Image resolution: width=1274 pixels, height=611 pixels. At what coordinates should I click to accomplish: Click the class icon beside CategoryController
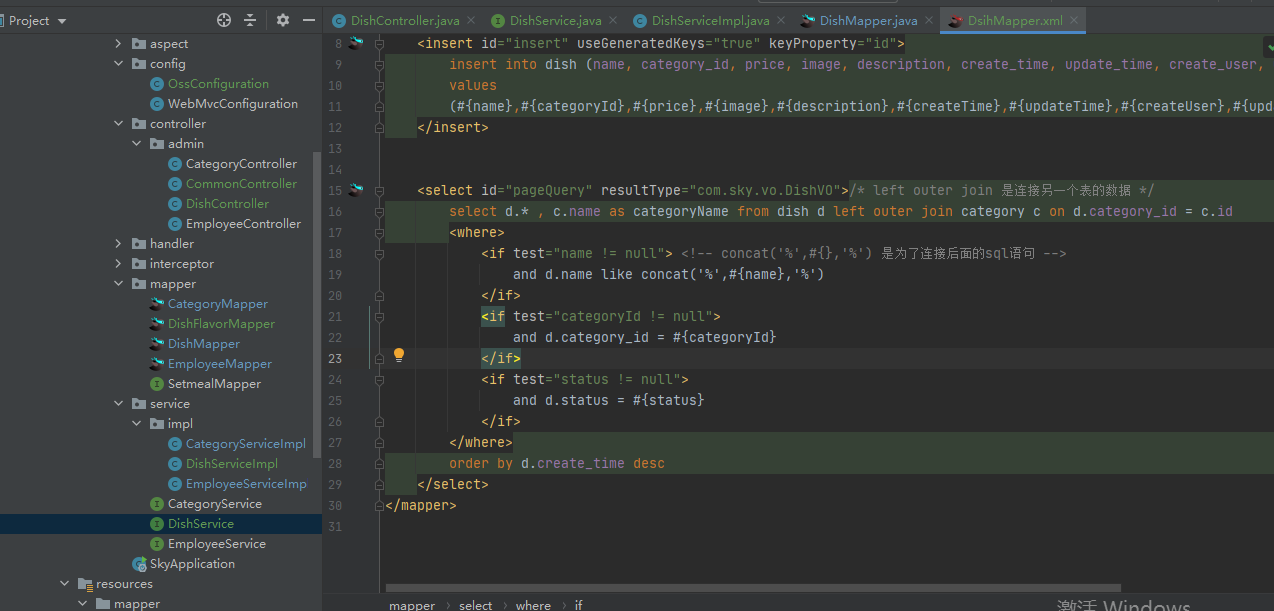point(175,164)
